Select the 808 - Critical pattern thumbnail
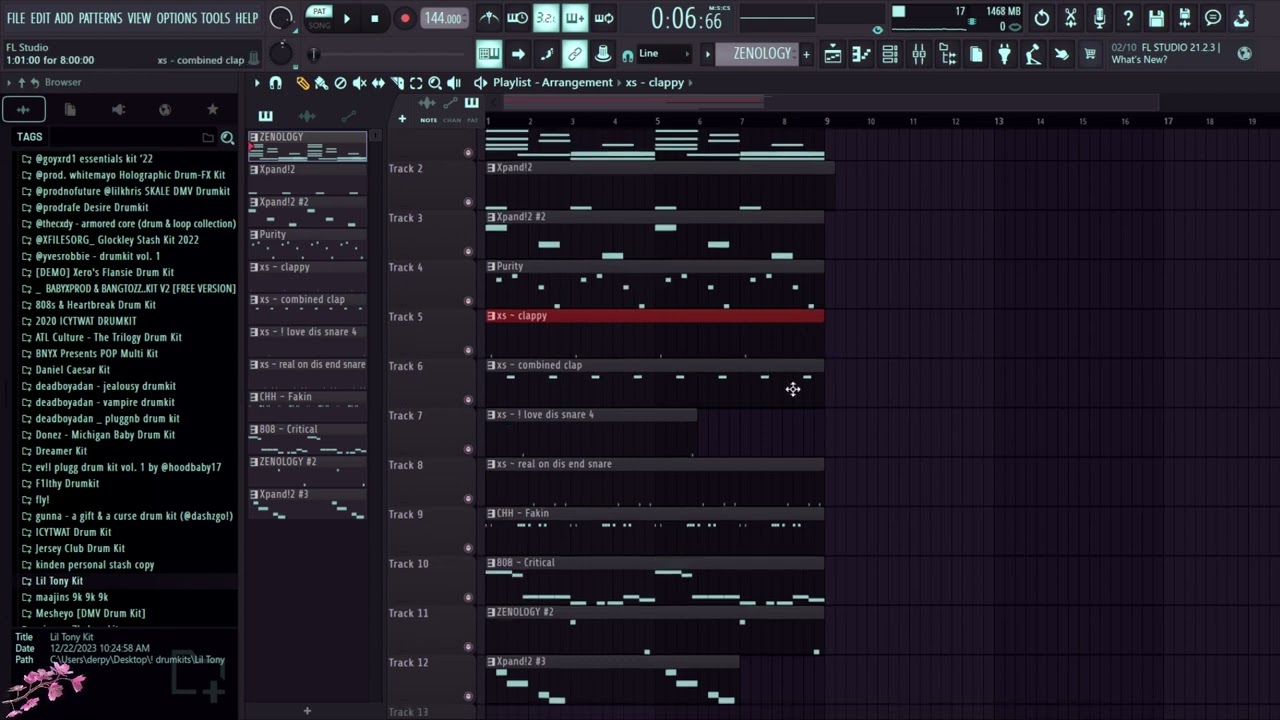 307,438
